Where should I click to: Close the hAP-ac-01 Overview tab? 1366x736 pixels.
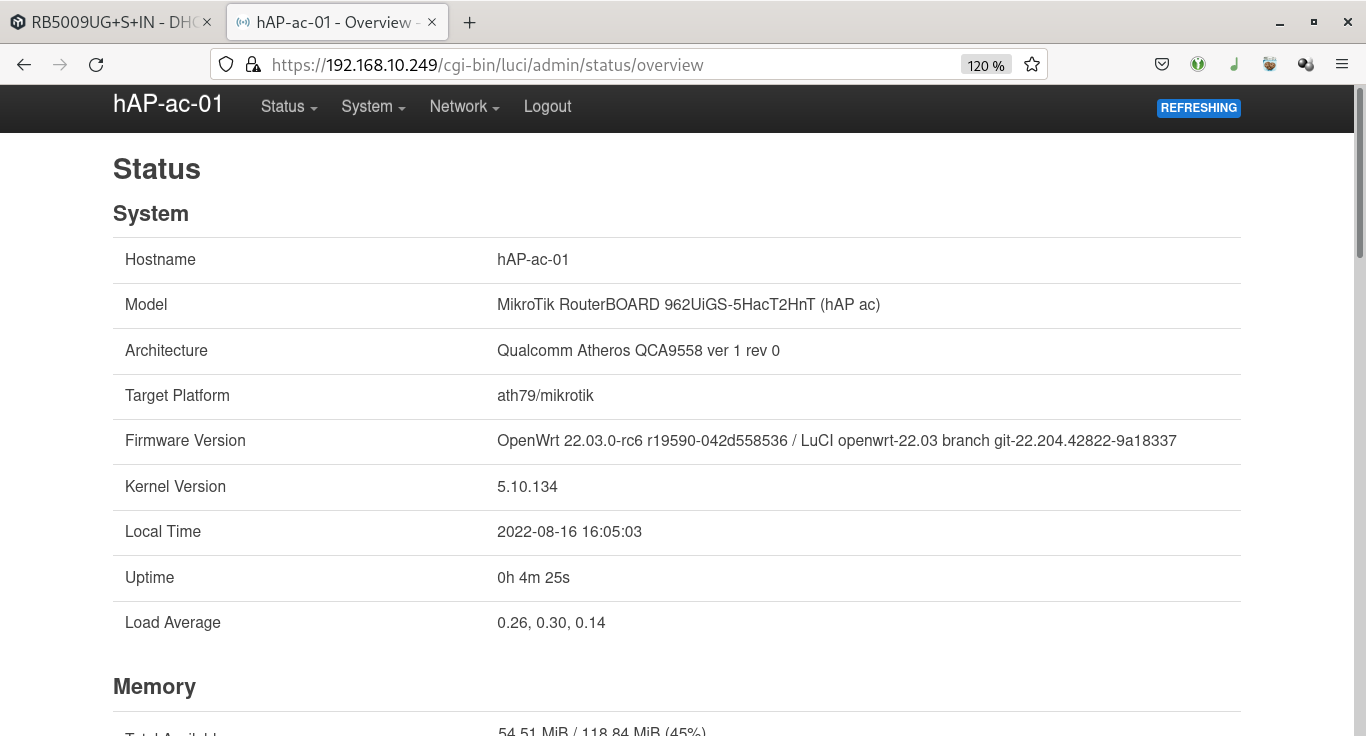pos(432,23)
